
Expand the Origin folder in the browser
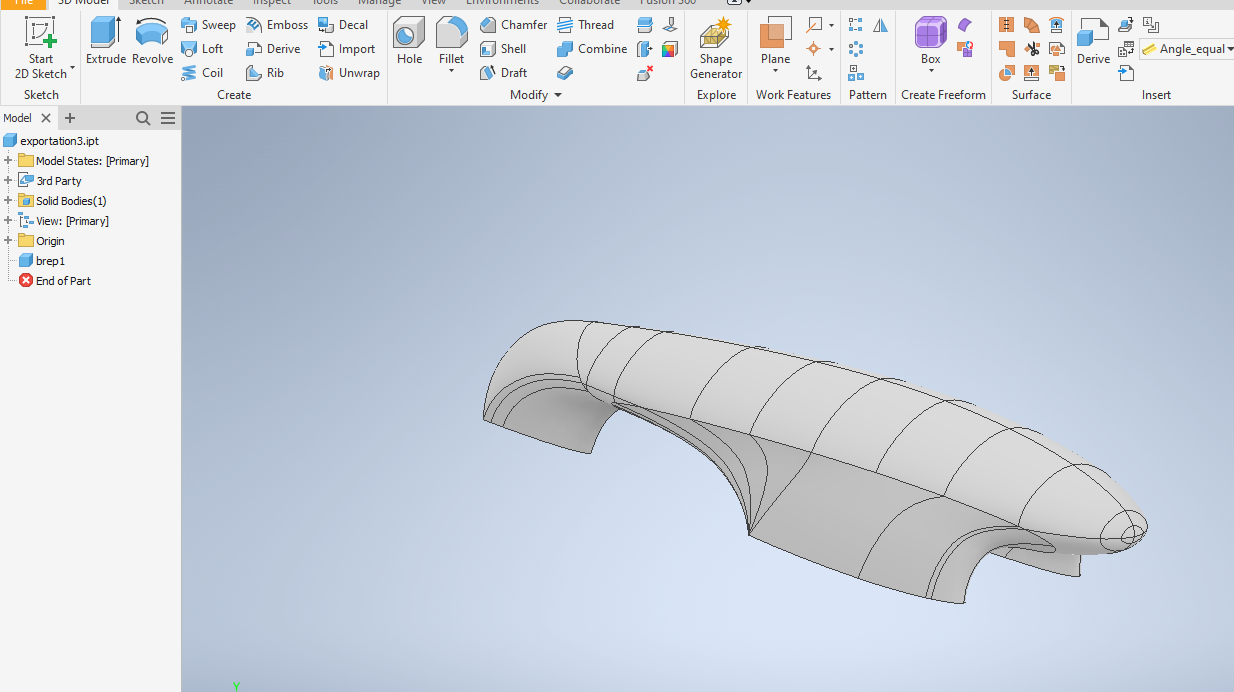8,240
